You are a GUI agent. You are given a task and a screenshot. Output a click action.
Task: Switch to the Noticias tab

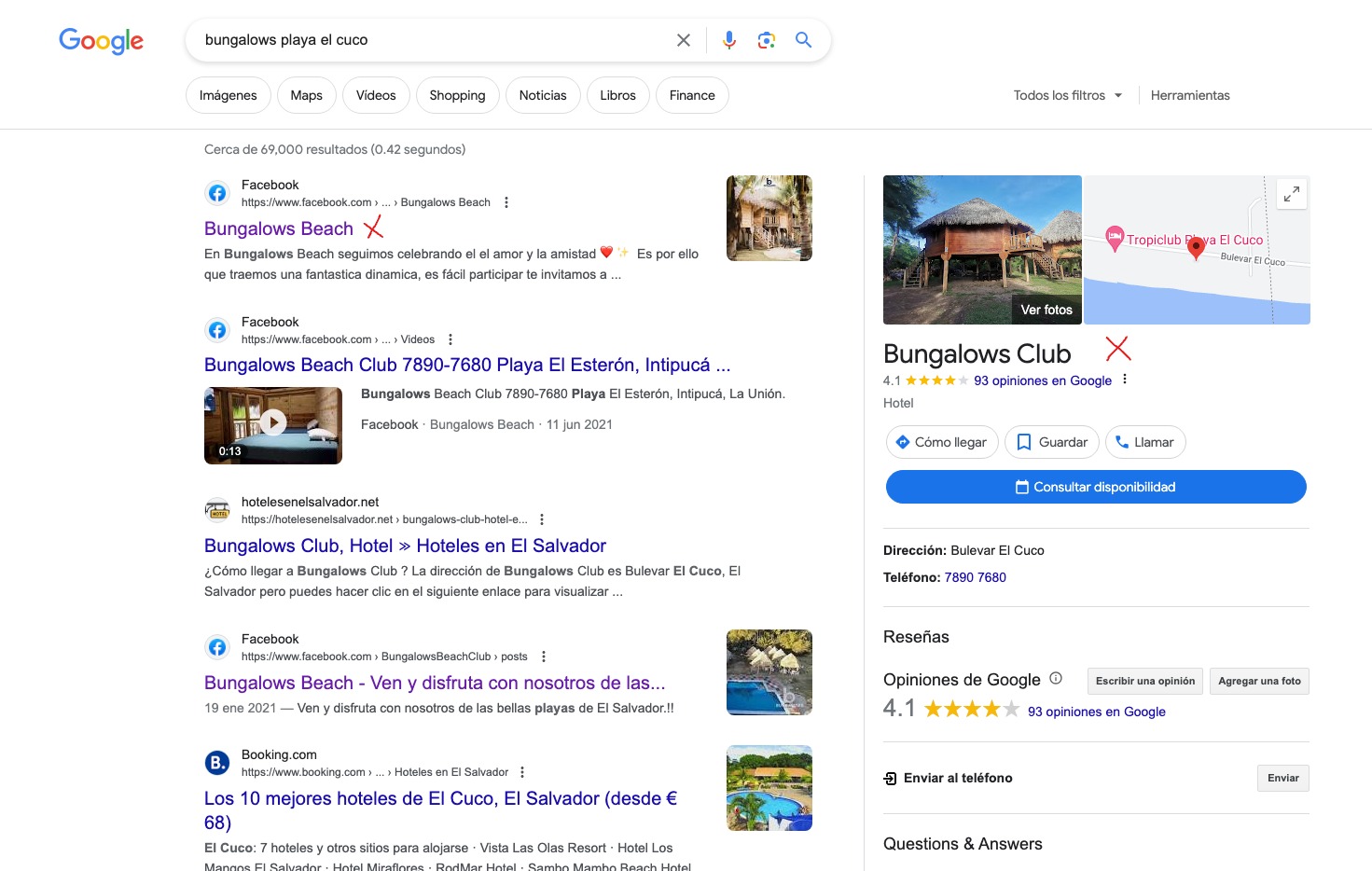coord(543,95)
